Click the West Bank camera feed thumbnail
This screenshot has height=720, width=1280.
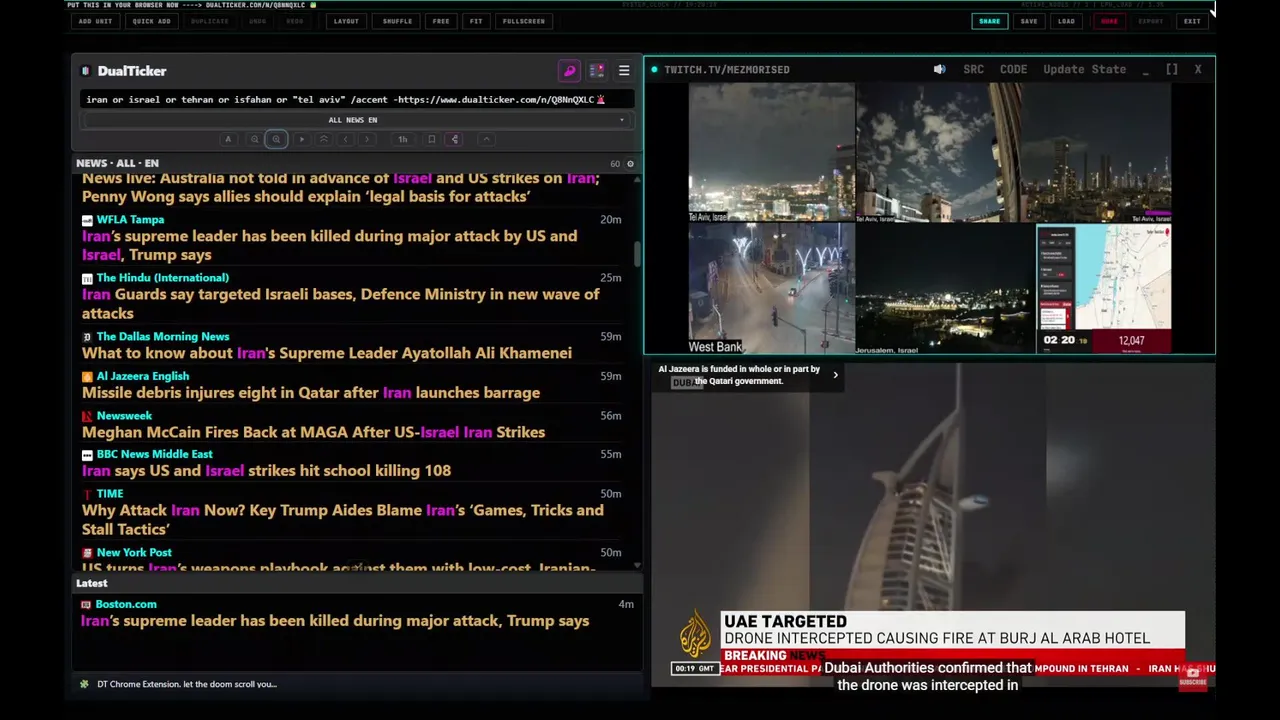(x=771, y=288)
